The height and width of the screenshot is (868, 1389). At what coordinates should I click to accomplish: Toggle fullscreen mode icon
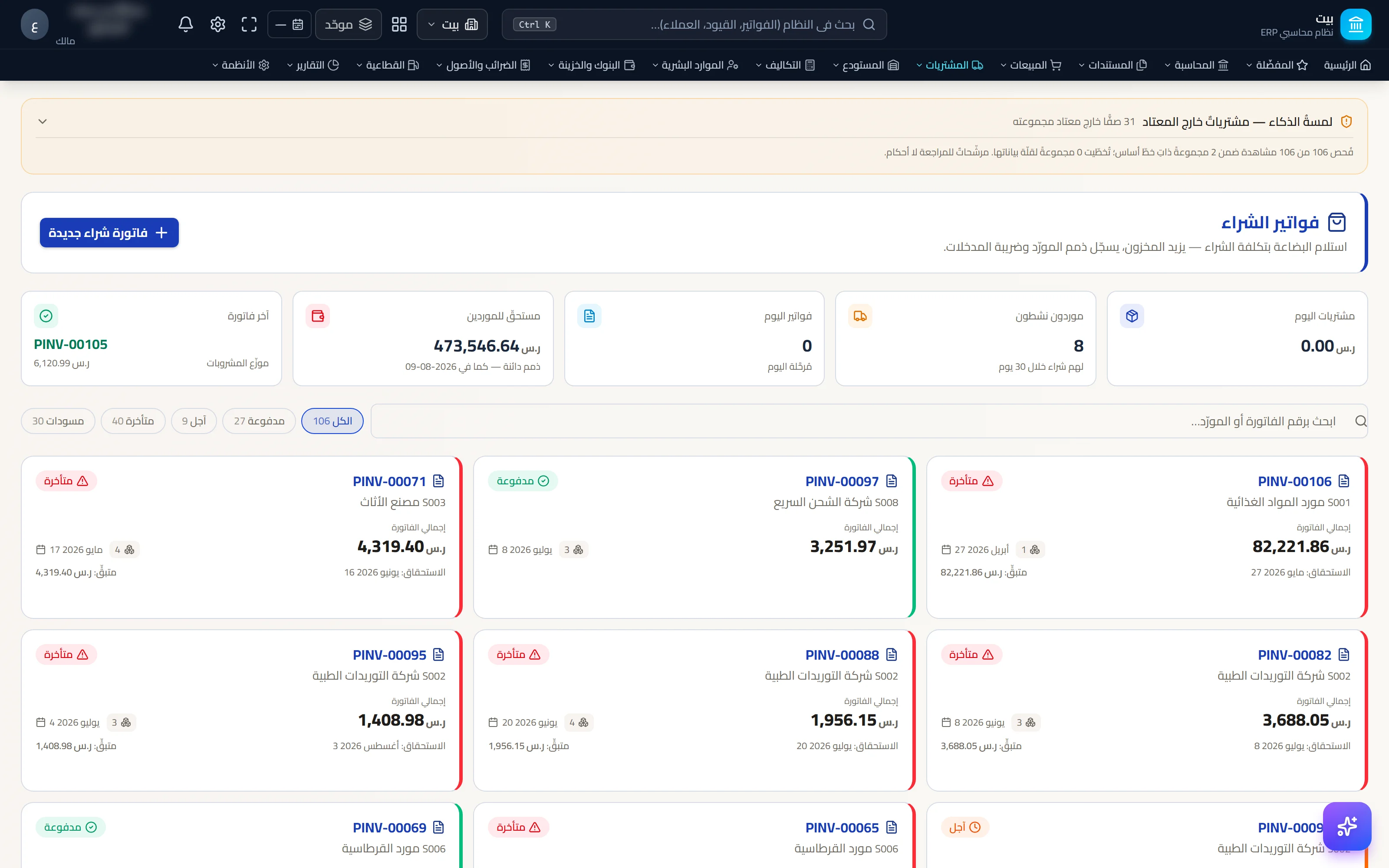(x=249, y=24)
